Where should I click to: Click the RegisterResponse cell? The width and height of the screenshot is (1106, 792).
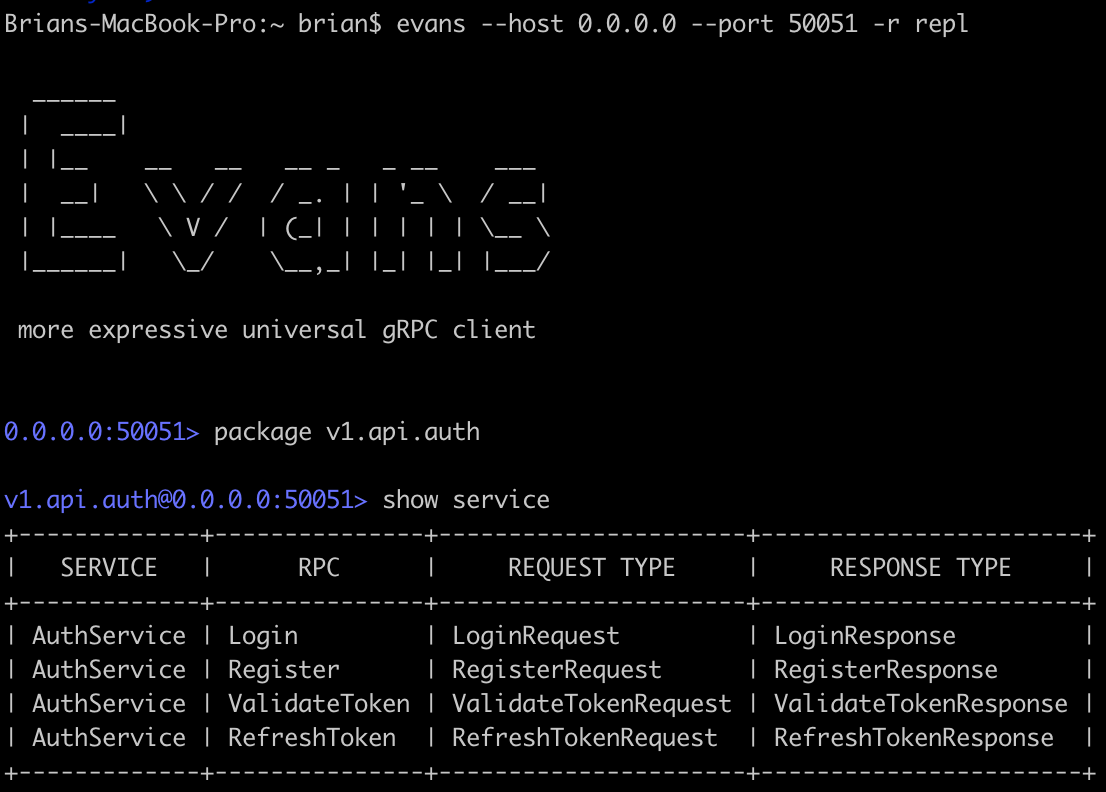coord(886,670)
